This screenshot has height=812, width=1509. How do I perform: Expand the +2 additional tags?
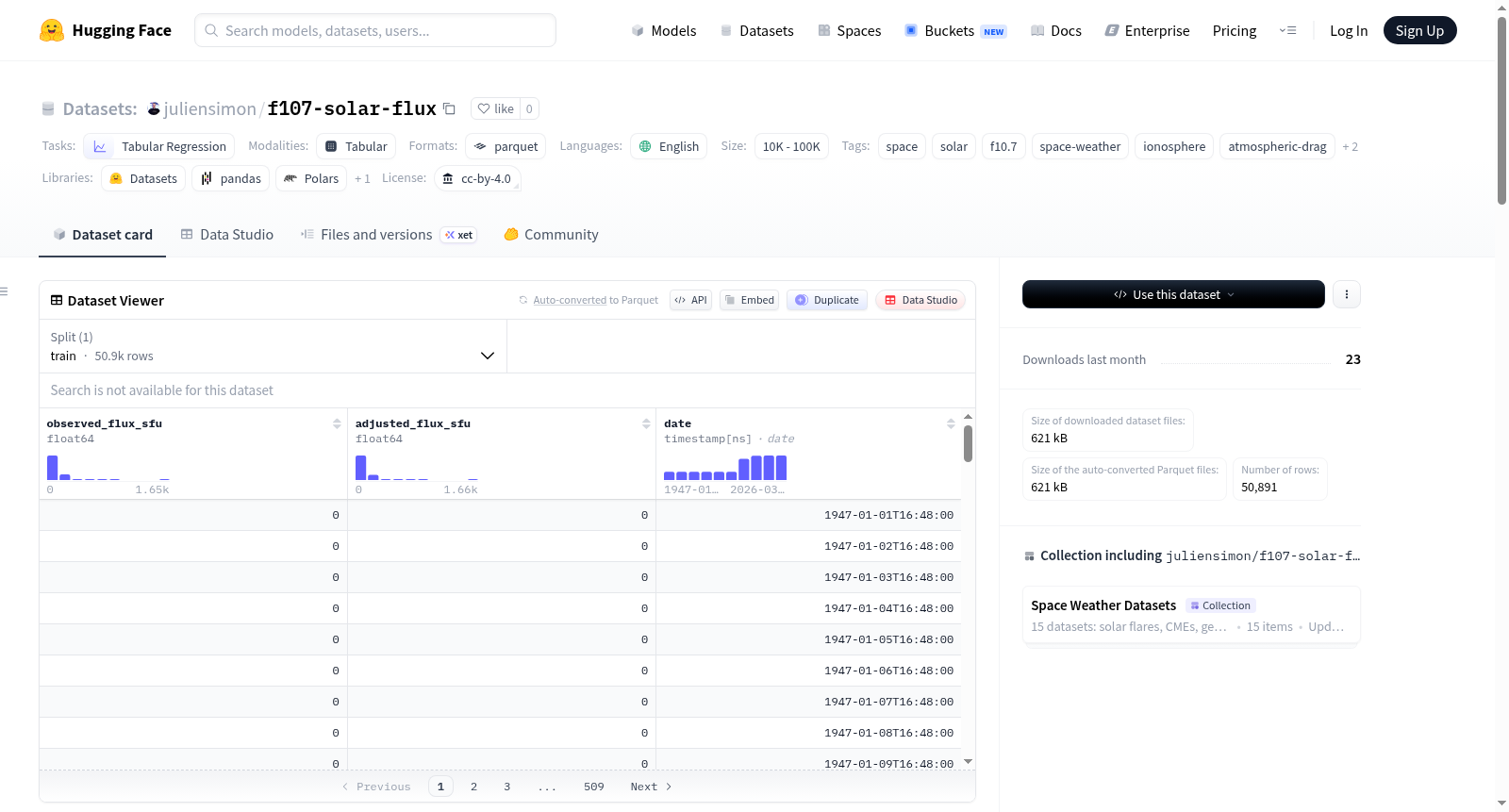point(1351,146)
